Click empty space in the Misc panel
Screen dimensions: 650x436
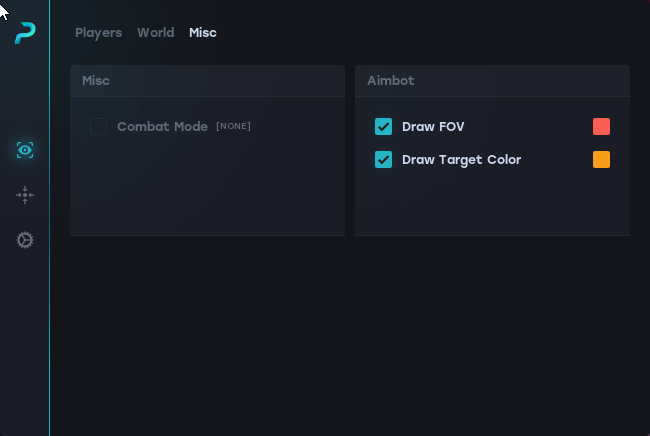pyautogui.click(x=207, y=190)
